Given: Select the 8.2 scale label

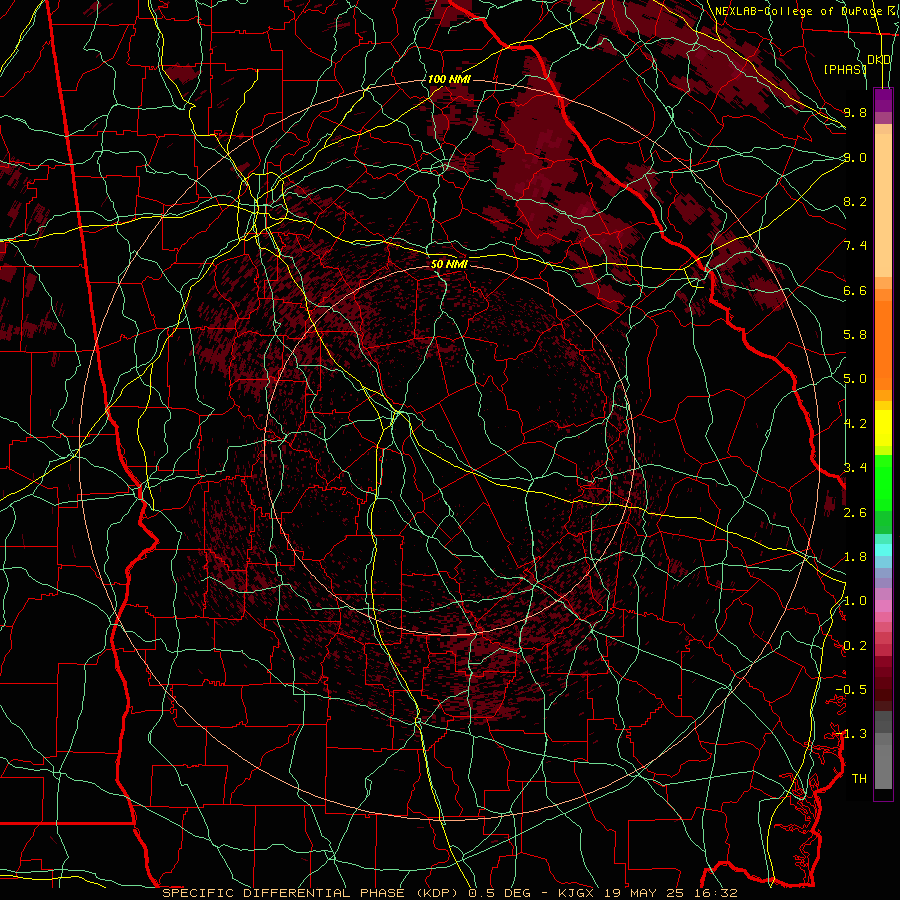Looking at the screenshot, I should (855, 201).
